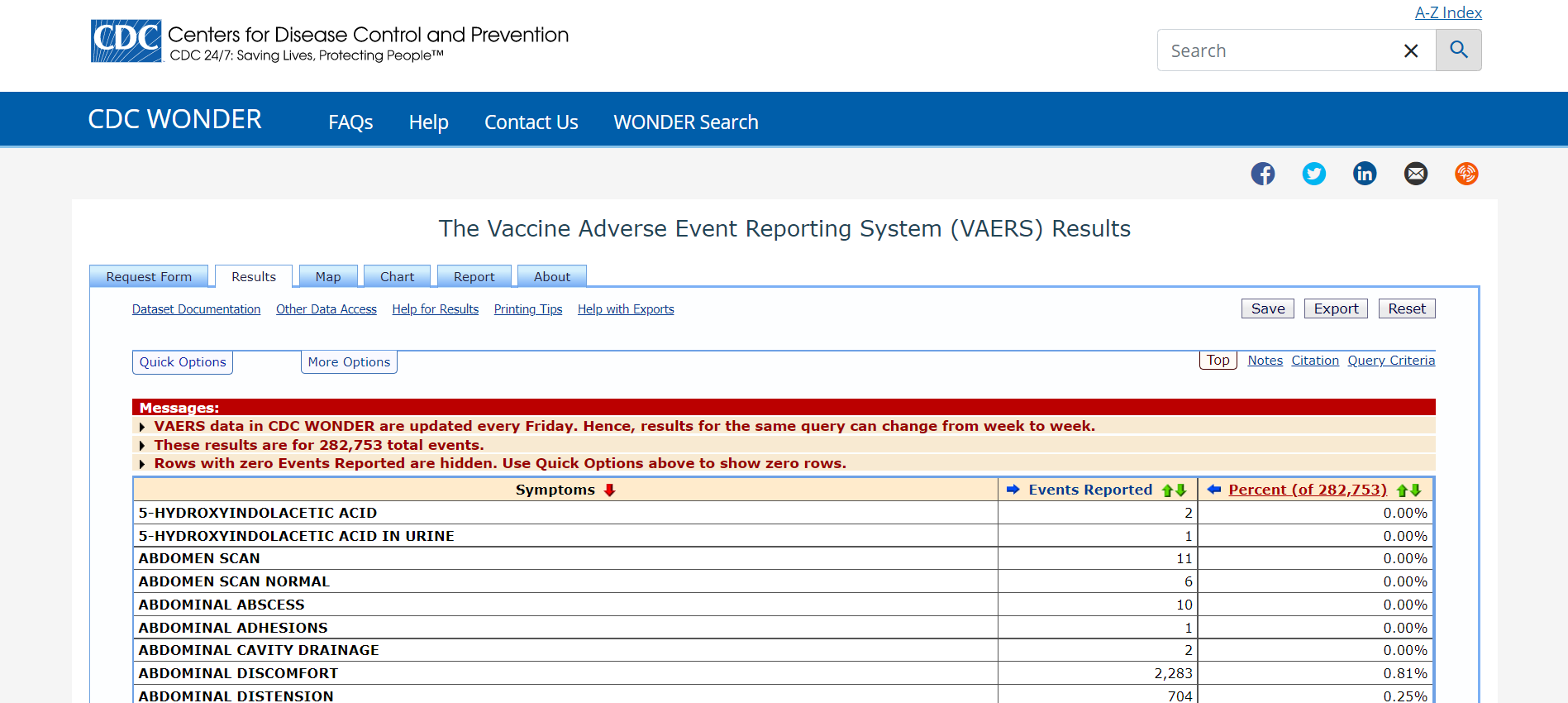Share by email envelope icon
Screen dimensions: 1568x703
pyautogui.click(x=1416, y=174)
